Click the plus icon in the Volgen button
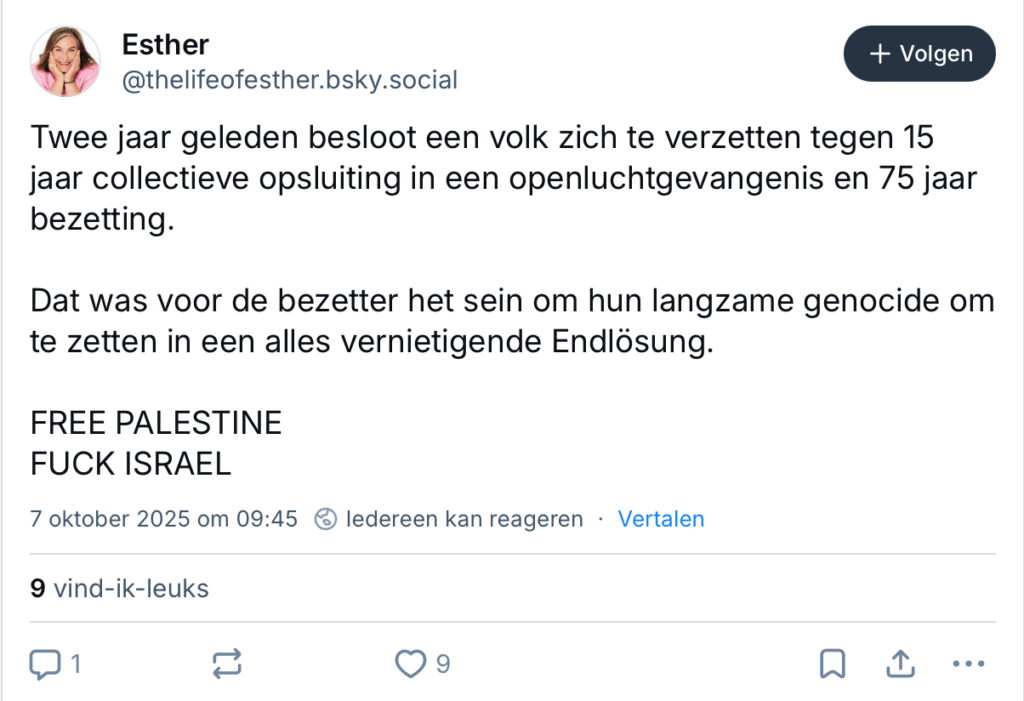This screenshot has width=1024, height=701. point(880,54)
